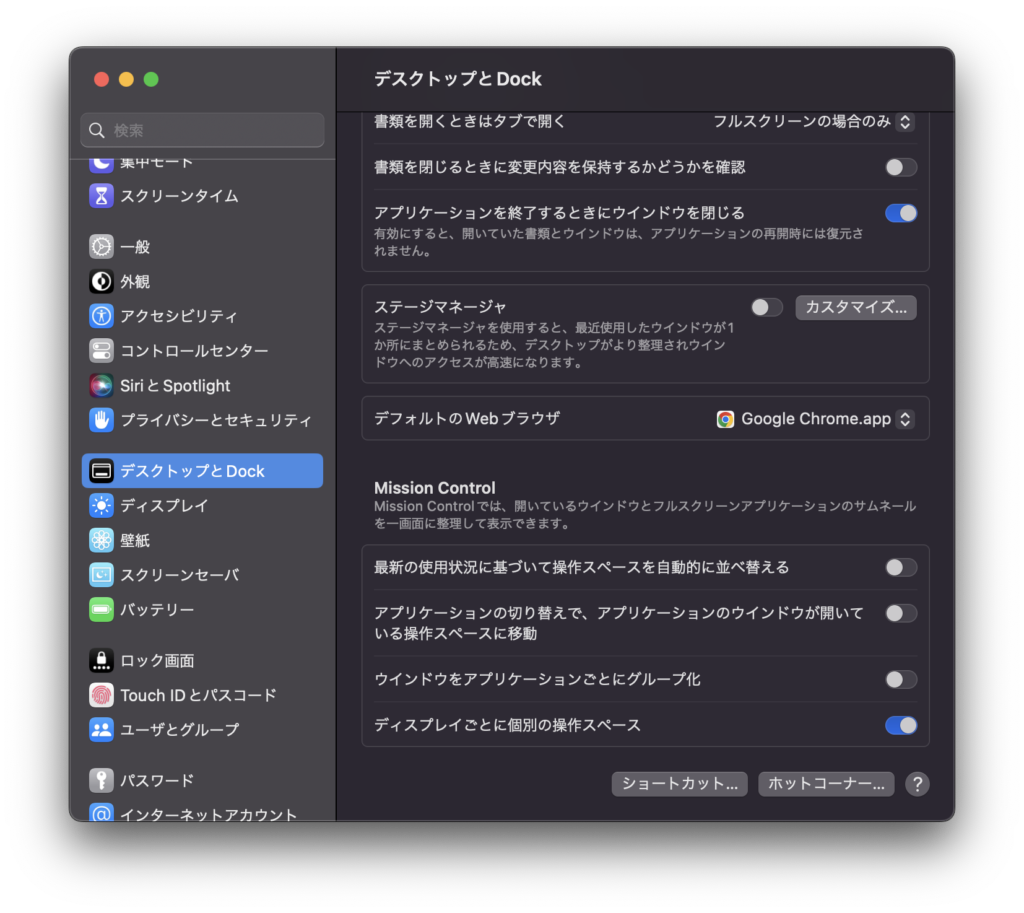Image resolution: width=1024 pixels, height=913 pixels.
Task: Click the Touch ID fingerprint icon
Action: [x=101, y=695]
